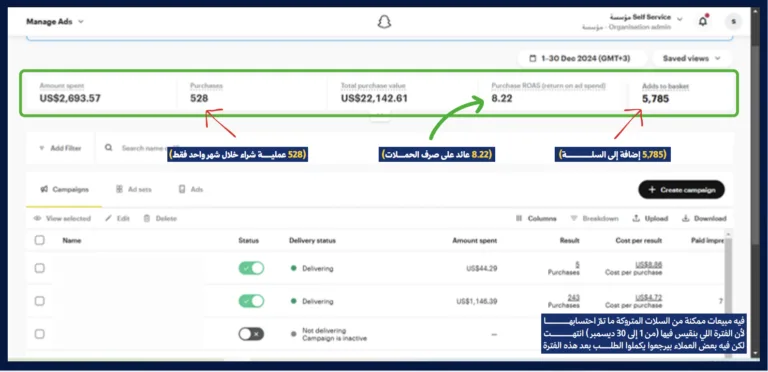Image resolution: width=768 pixels, height=372 pixels.
Task: Click the US$44.29 amount cell
Action: (x=482, y=268)
